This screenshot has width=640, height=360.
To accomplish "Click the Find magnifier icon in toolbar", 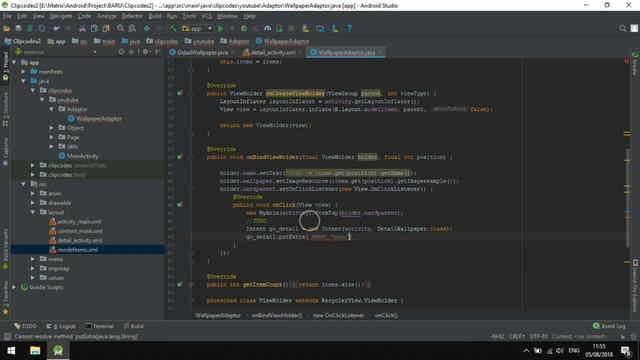I will [120, 29].
